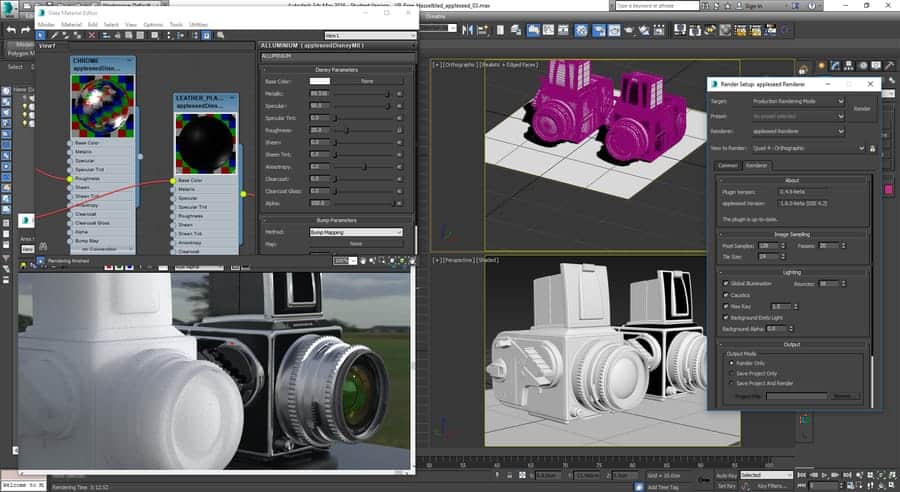Toggle the Set Key mode button

click(x=726, y=486)
